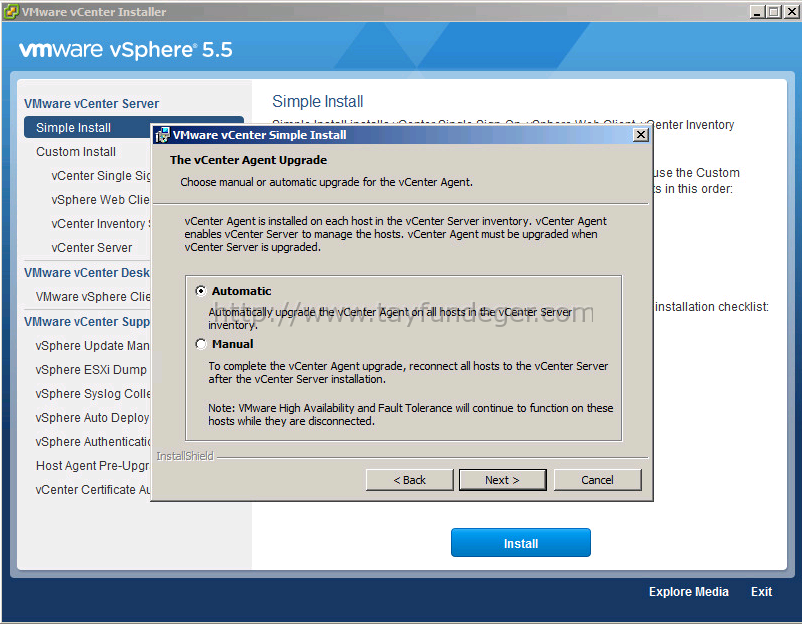Select Custom Install in the sidebar
802x624 pixels.
[x=76, y=151]
